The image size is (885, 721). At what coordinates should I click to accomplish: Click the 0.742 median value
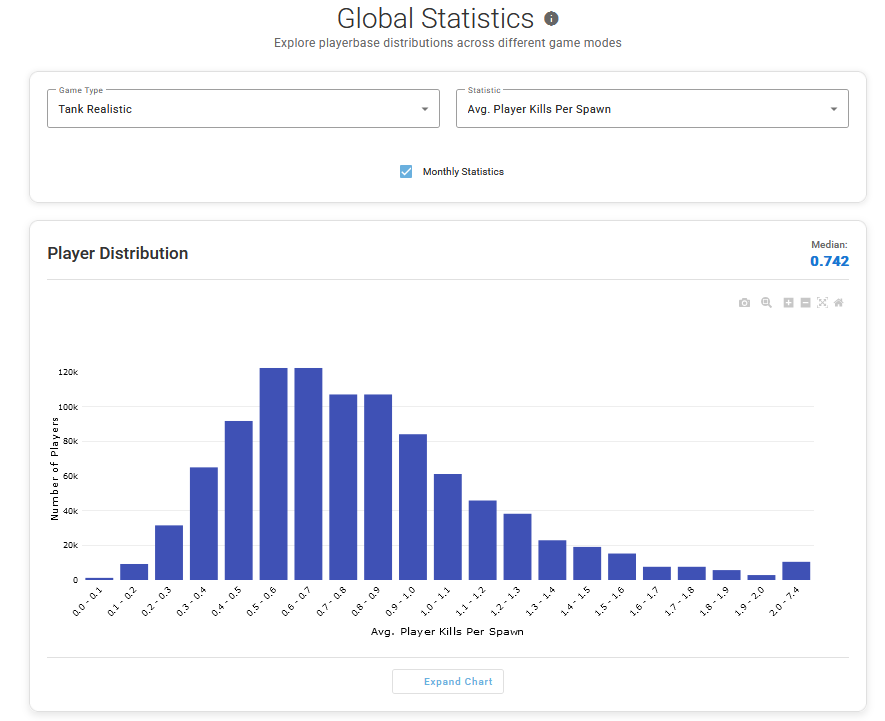829,261
